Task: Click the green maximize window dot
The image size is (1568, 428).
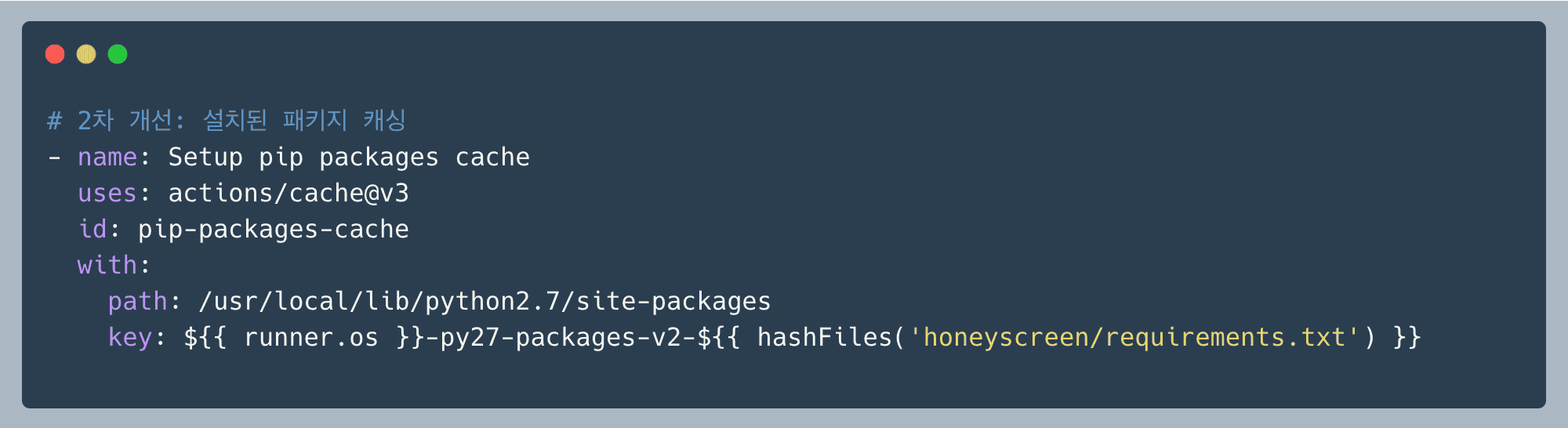Action: coord(118,54)
